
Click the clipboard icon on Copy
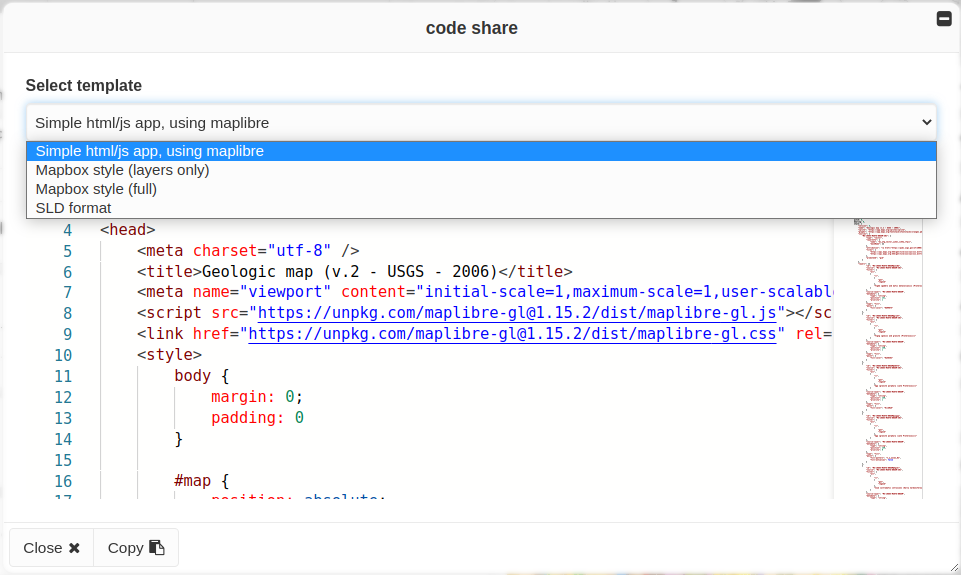[156, 548]
